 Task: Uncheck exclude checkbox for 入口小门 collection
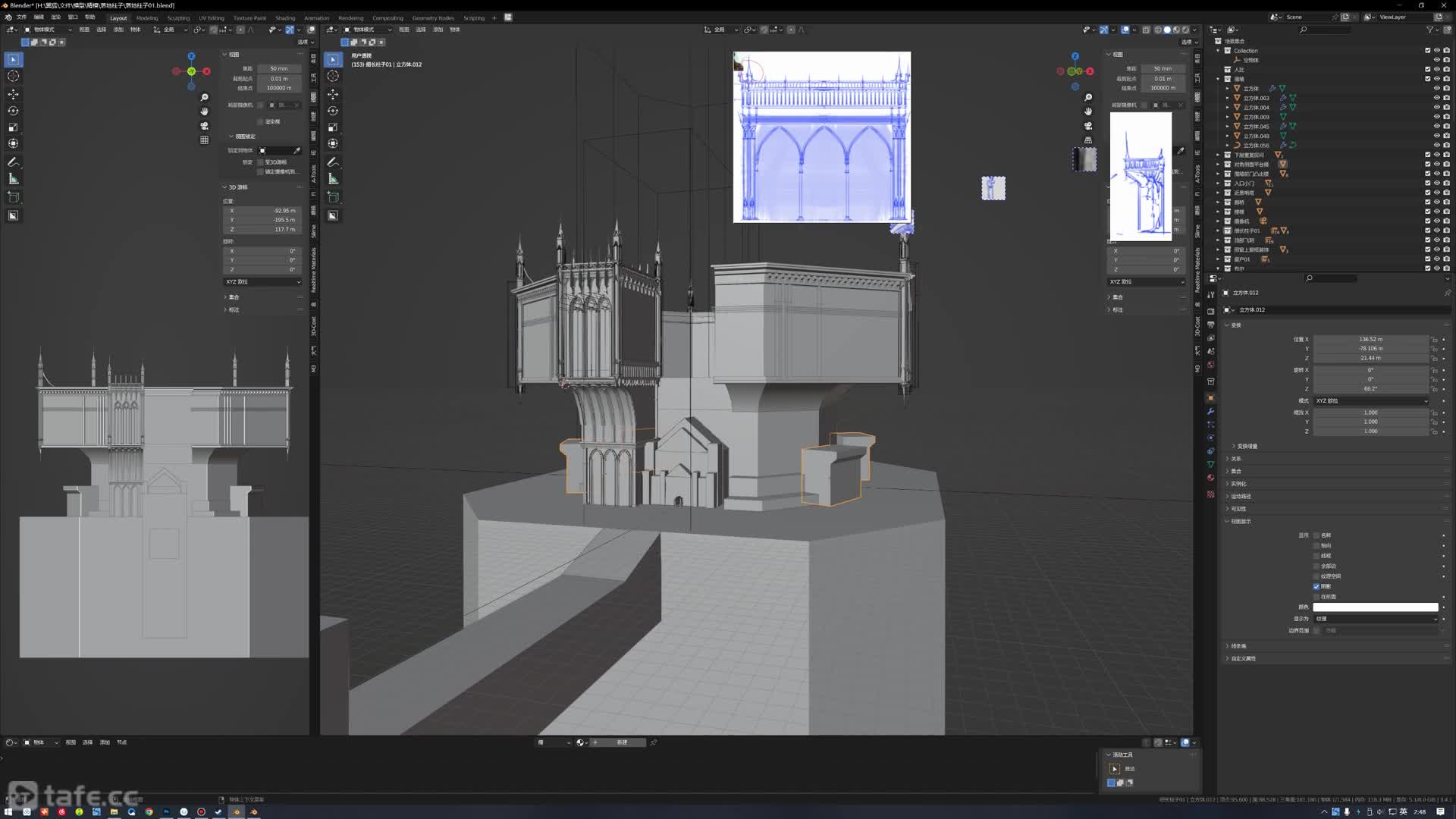point(1427,184)
